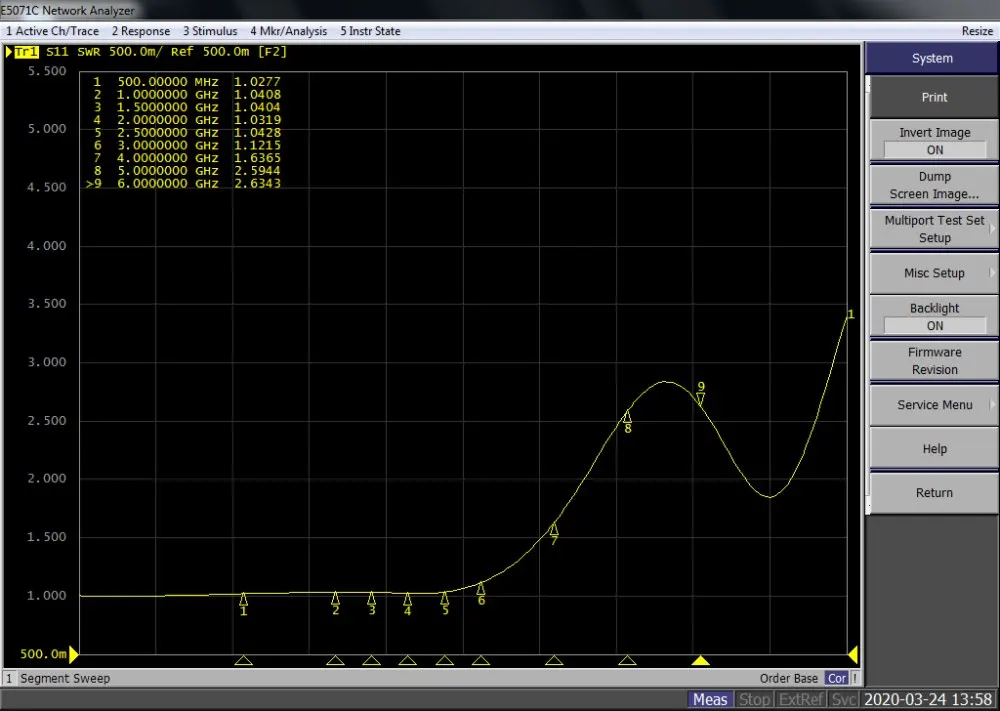Click the channel 1 indicator in status bar
This screenshot has width=1000, height=711.
click(9, 678)
